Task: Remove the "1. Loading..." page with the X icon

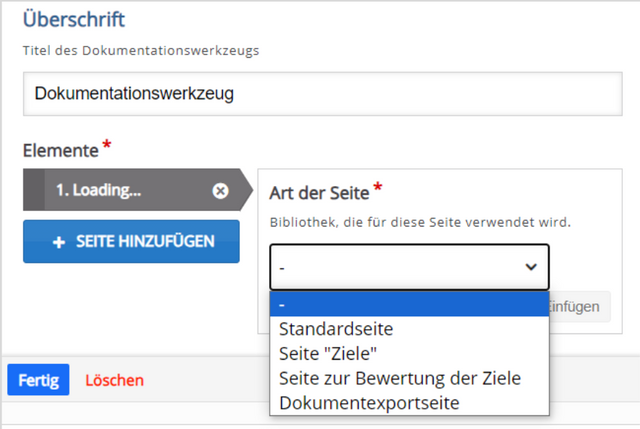Action: [x=220, y=191]
